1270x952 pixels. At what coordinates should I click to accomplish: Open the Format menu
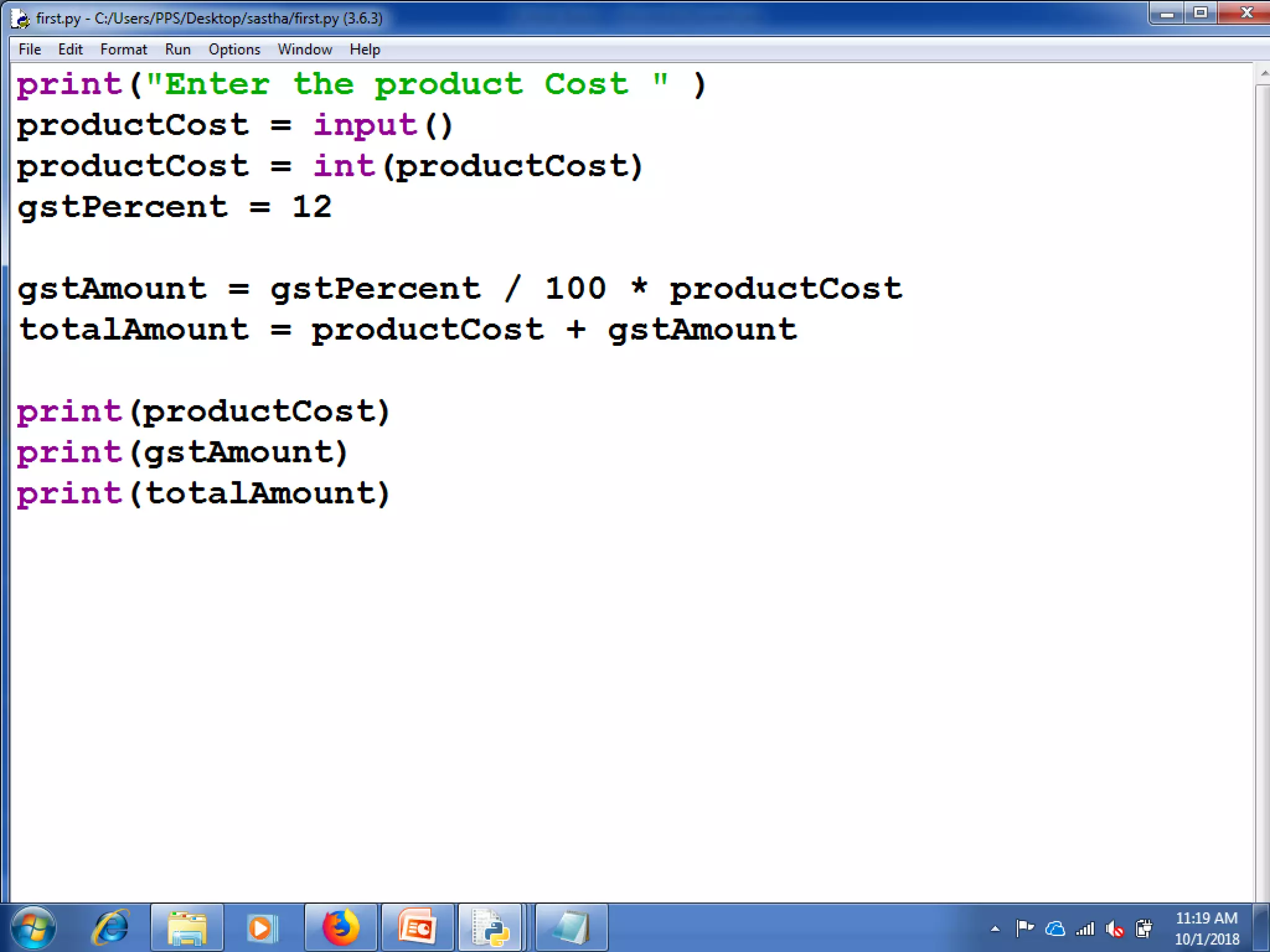[123, 50]
